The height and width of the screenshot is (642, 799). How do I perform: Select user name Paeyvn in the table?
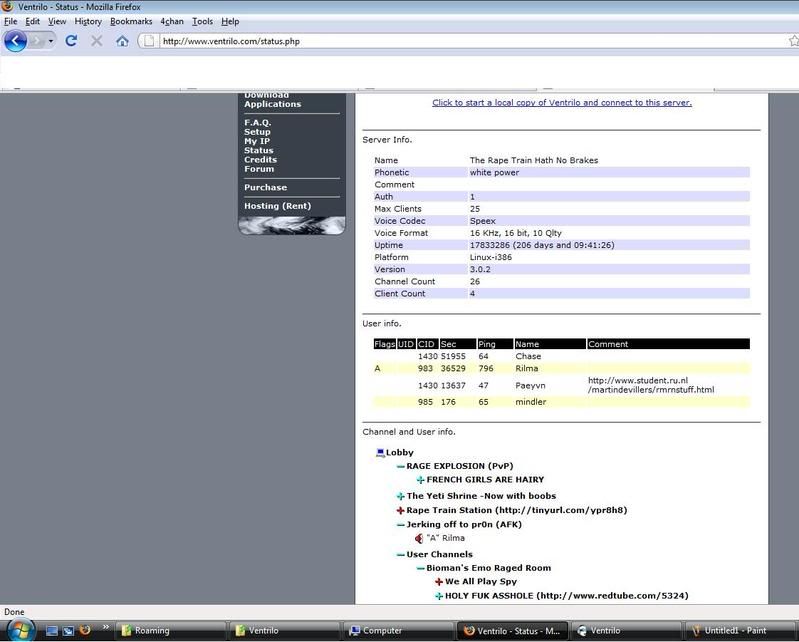[530, 386]
